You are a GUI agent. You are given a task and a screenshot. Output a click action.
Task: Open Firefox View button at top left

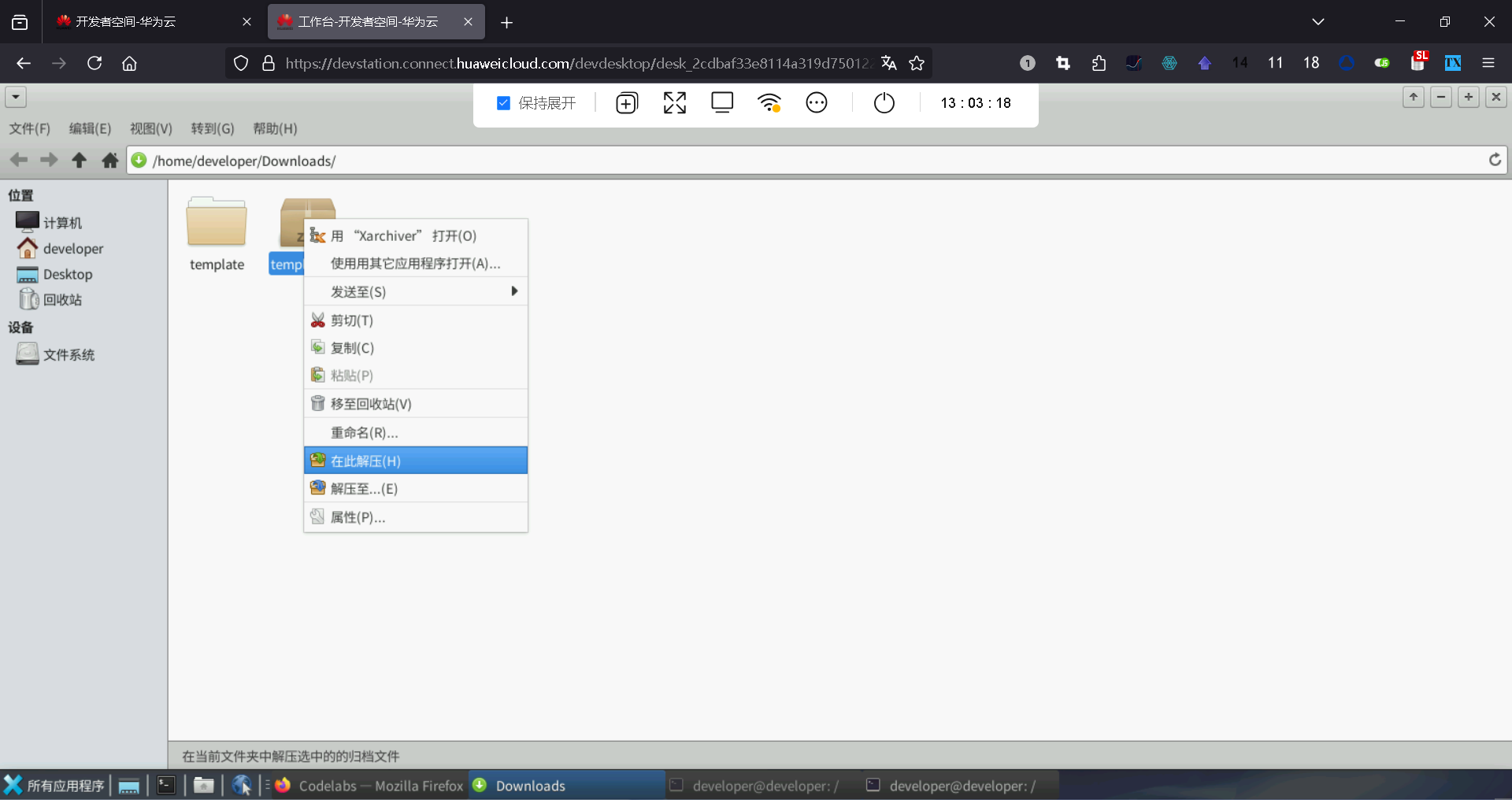(x=20, y=22)
